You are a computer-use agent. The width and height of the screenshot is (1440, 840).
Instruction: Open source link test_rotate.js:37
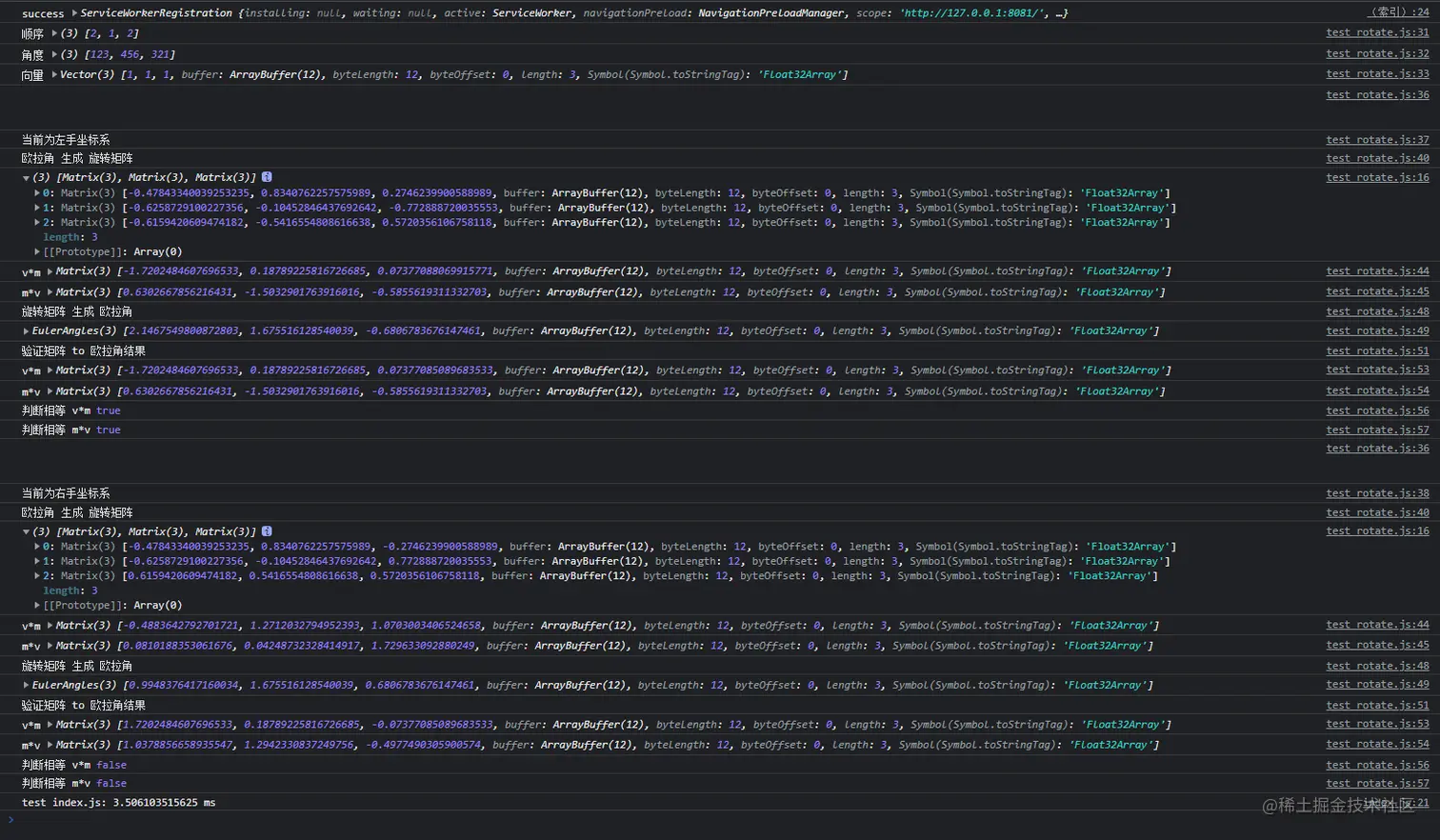coord(1377,139)
